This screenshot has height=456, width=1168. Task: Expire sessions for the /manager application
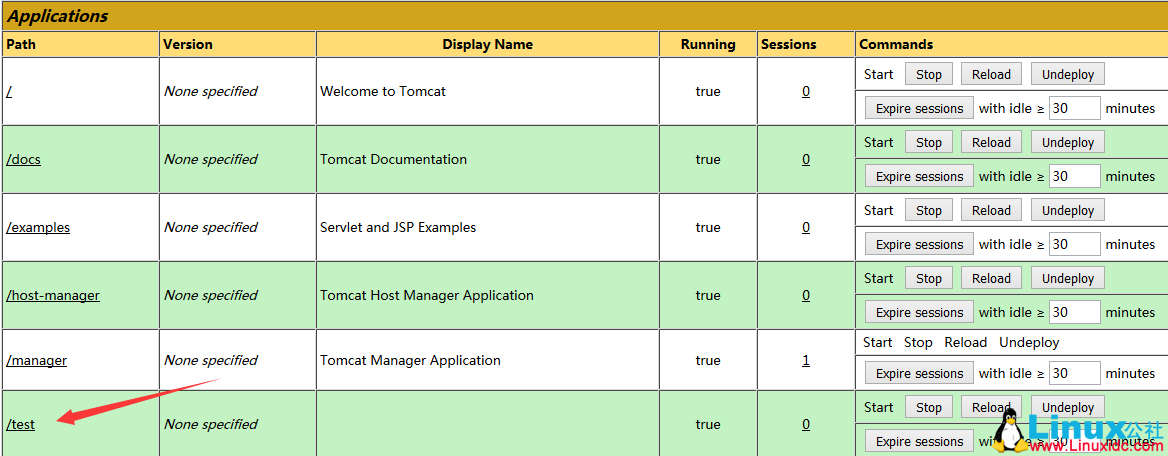coord(919,373)
